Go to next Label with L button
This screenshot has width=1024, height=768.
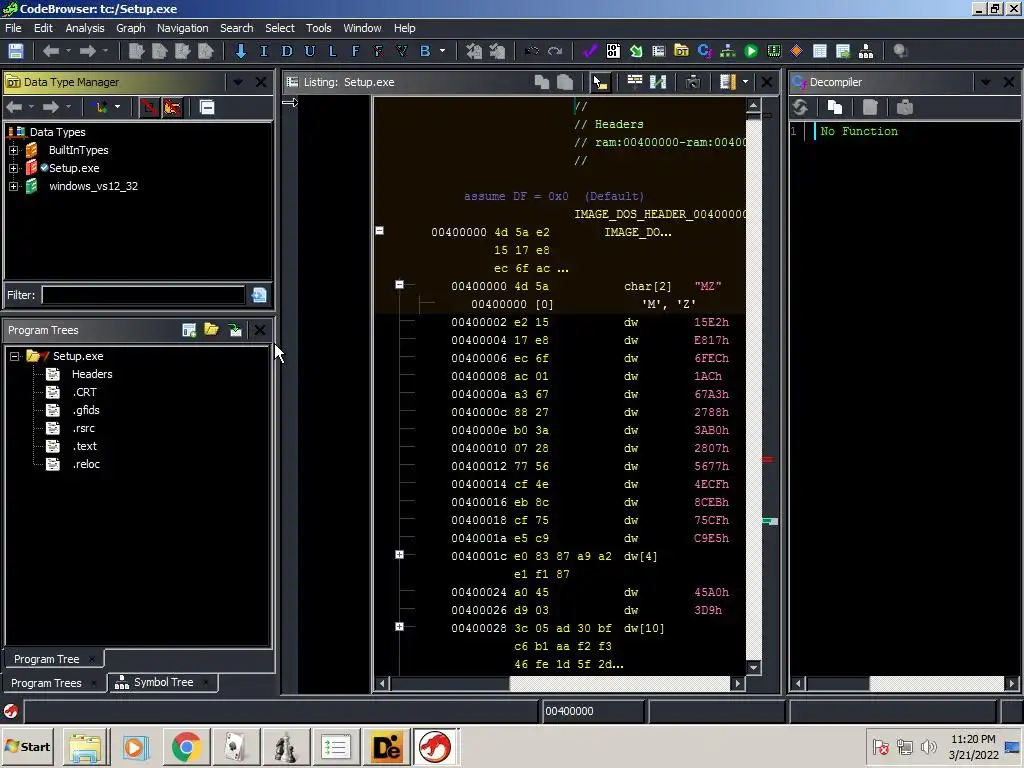[x=332, y=51]
